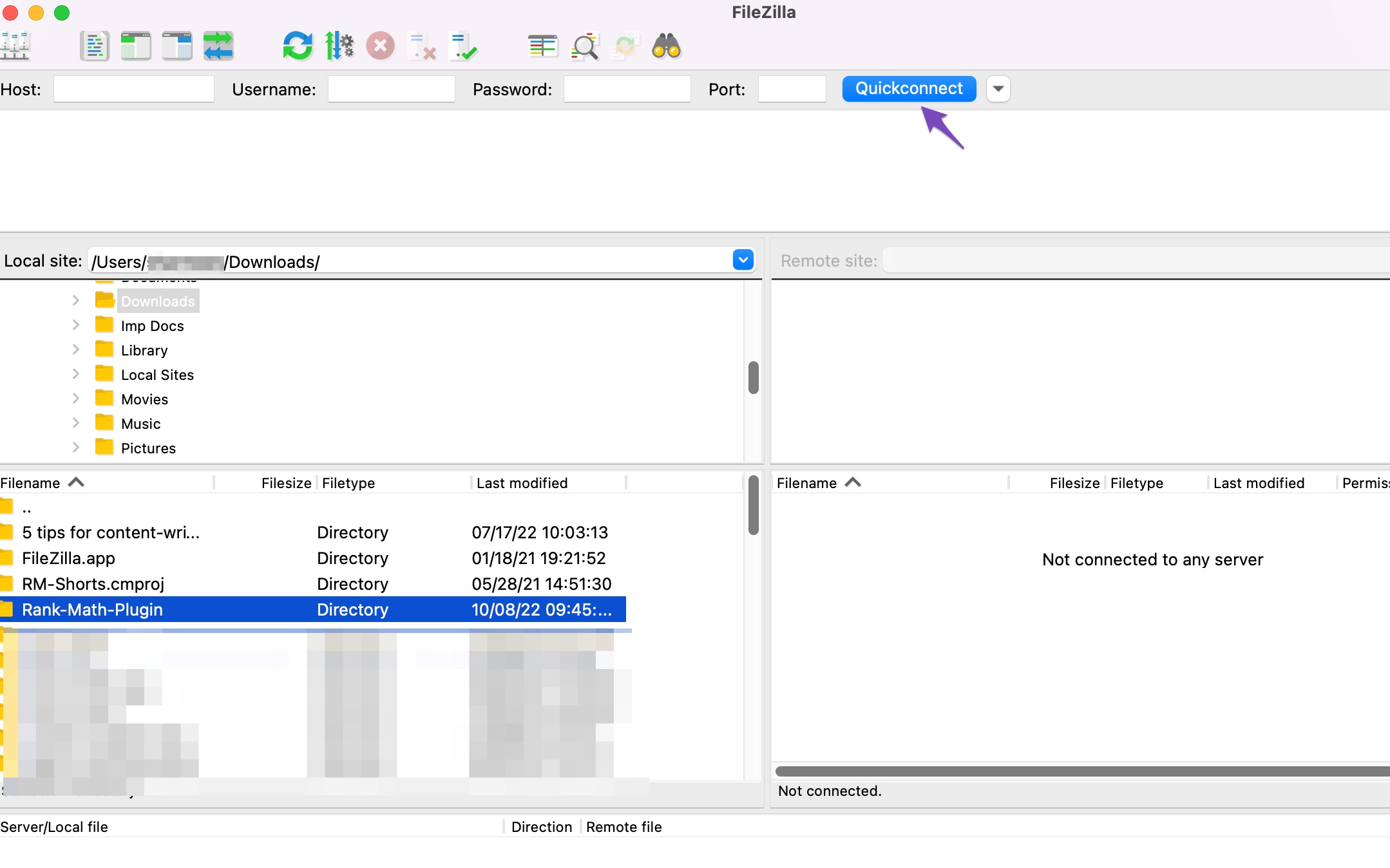Click the local directory tree scrollbar

tap(753, 377)
